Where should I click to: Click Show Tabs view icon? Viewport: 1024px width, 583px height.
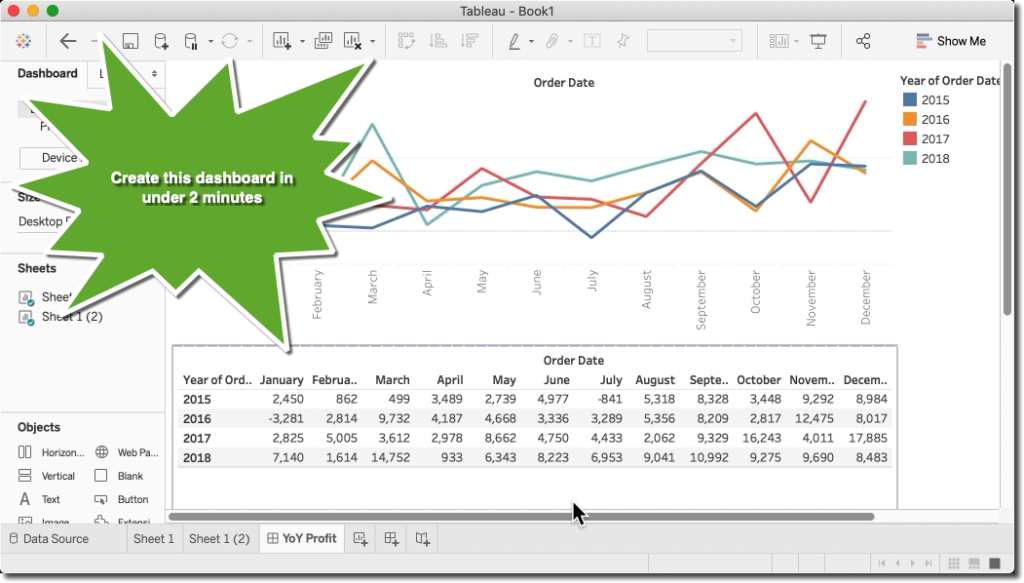click(995, 563)
